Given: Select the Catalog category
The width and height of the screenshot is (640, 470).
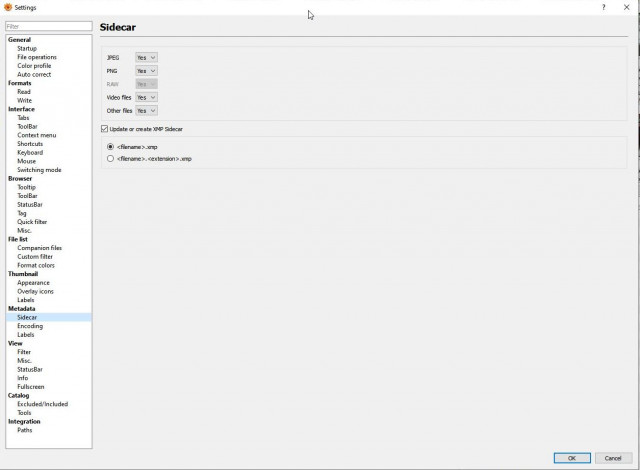Looking at the screenshot, I should point(18,395).
